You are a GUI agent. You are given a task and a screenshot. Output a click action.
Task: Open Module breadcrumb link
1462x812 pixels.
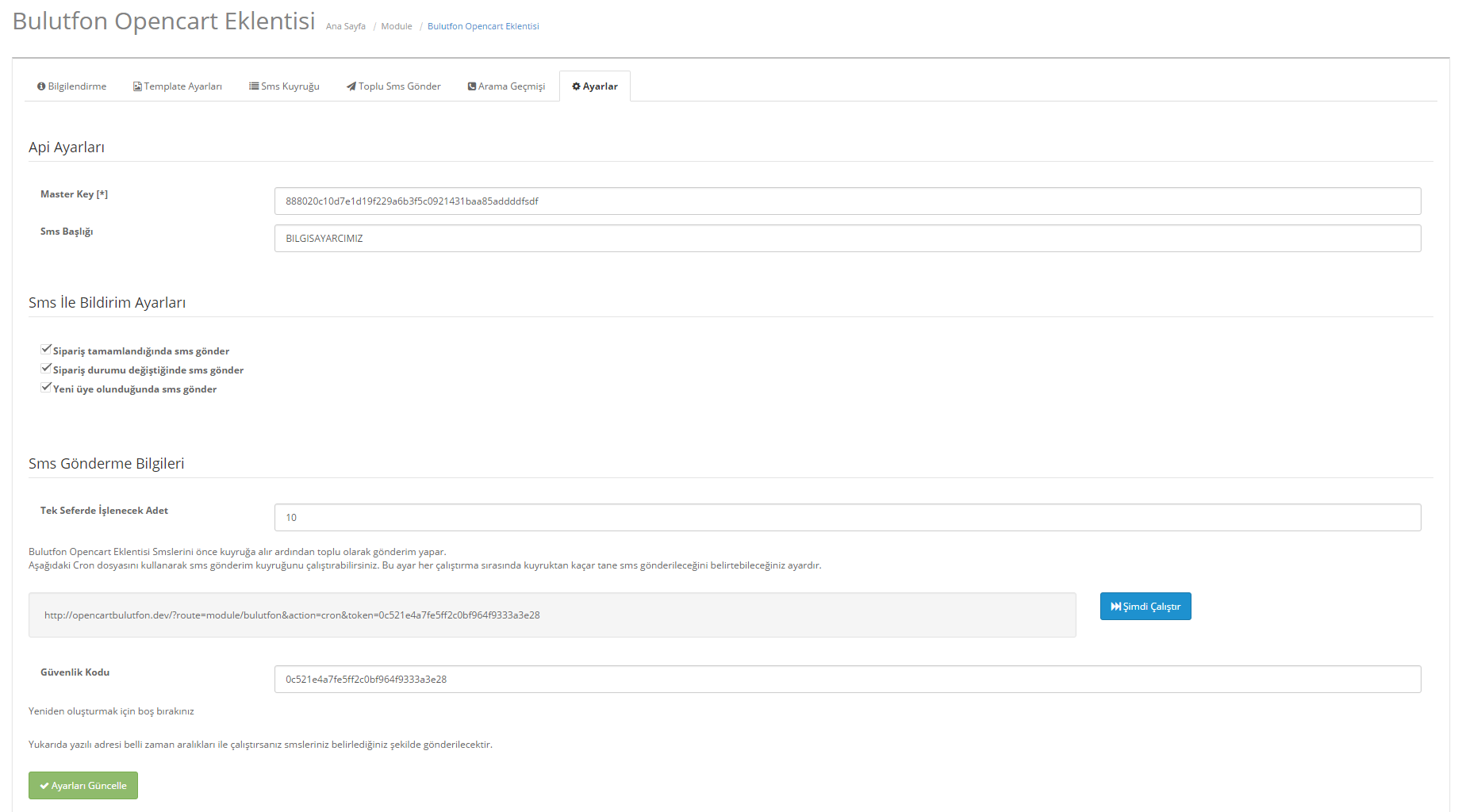[397, 26]
